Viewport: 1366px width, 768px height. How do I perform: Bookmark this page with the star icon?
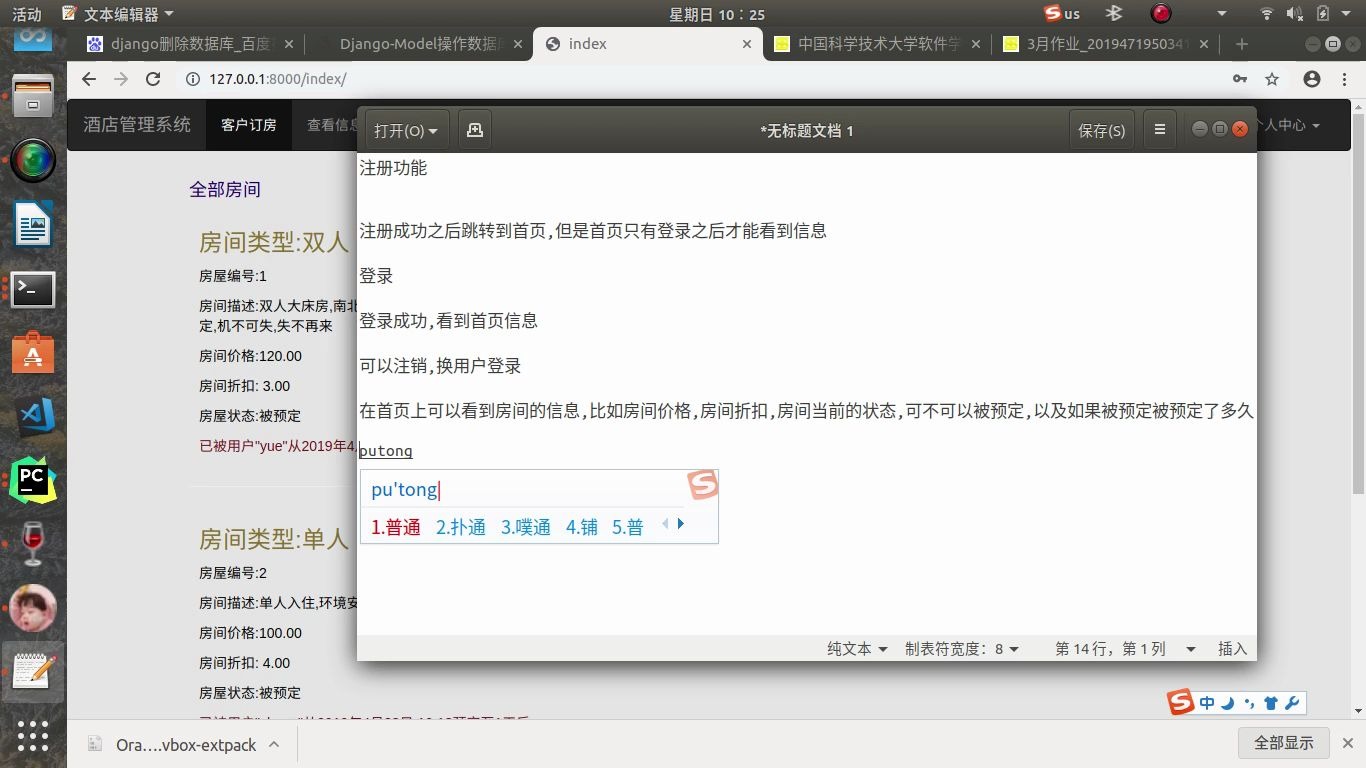(x=1272, y=79)
